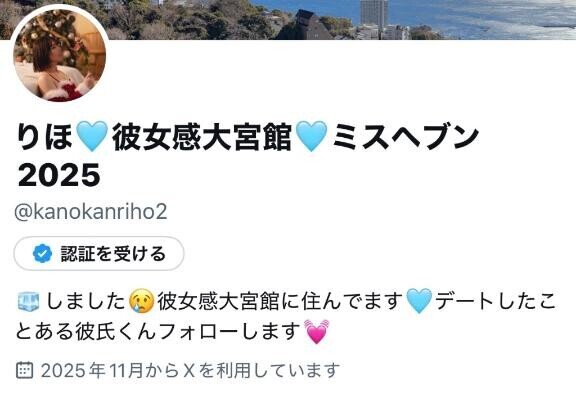The width and height of the screenshot is (576, 401).
Task: Click the bio text 彼氏くんフォローします
Action: click(188, 331)
